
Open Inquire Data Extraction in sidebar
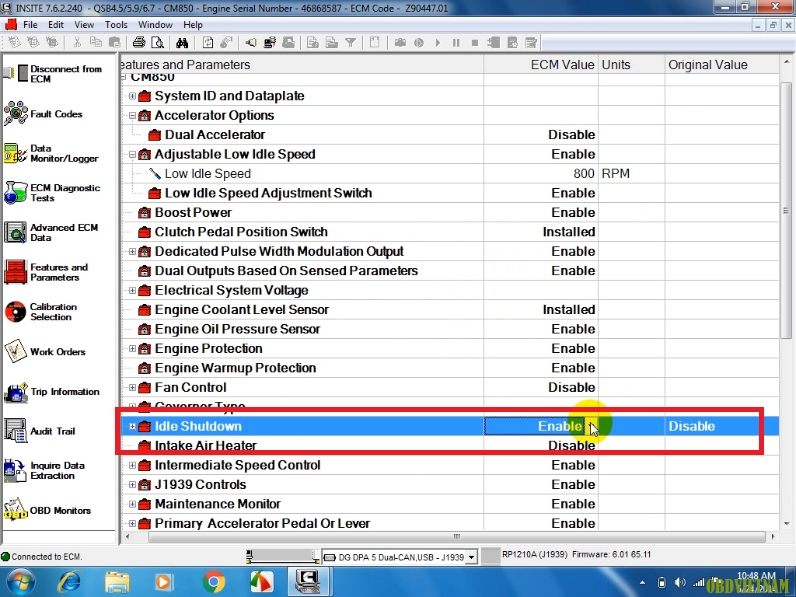(45, 471)
